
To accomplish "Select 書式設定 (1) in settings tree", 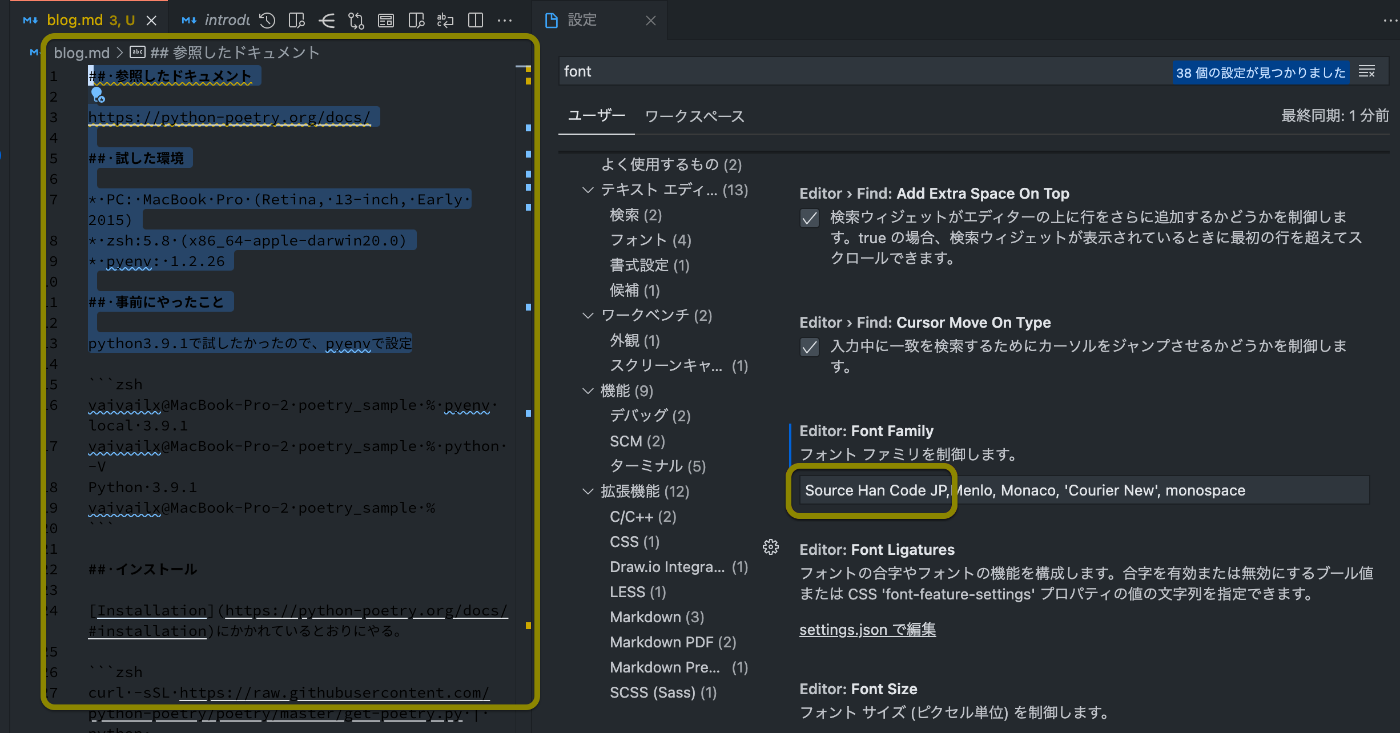I will 650,265.
